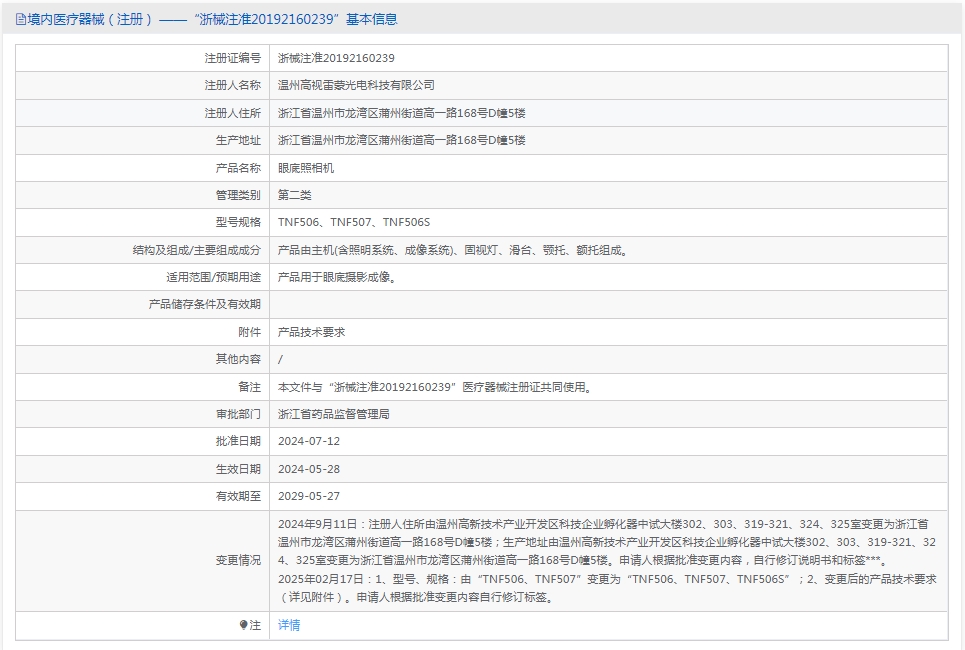Select the address value in 生产地址 row

(x=401, y=140)
